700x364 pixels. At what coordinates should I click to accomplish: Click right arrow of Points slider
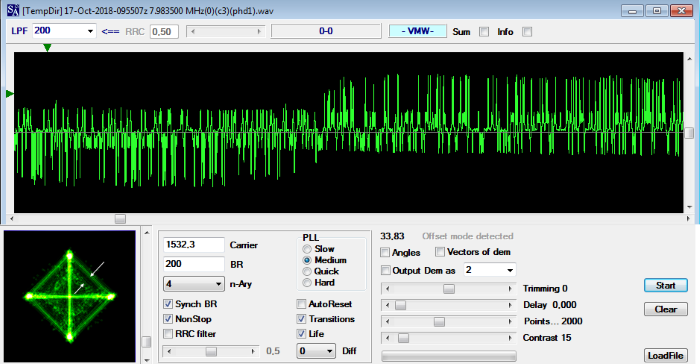click(510, 322)
